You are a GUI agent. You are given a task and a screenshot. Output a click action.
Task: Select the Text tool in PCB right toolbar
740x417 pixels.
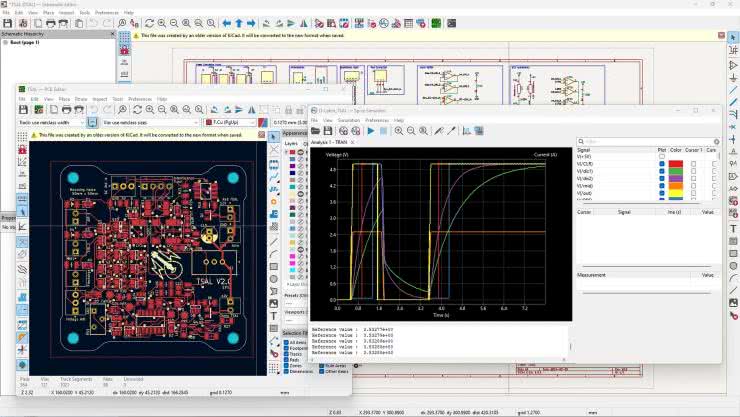274,316
